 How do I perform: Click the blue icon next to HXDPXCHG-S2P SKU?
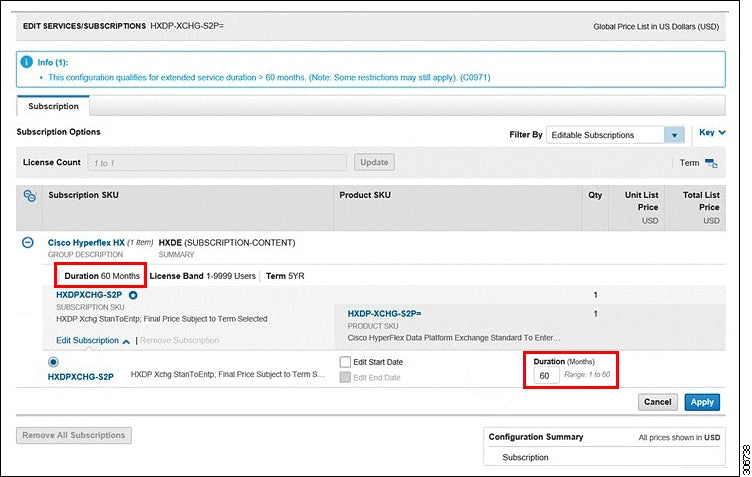coord(133,295)
